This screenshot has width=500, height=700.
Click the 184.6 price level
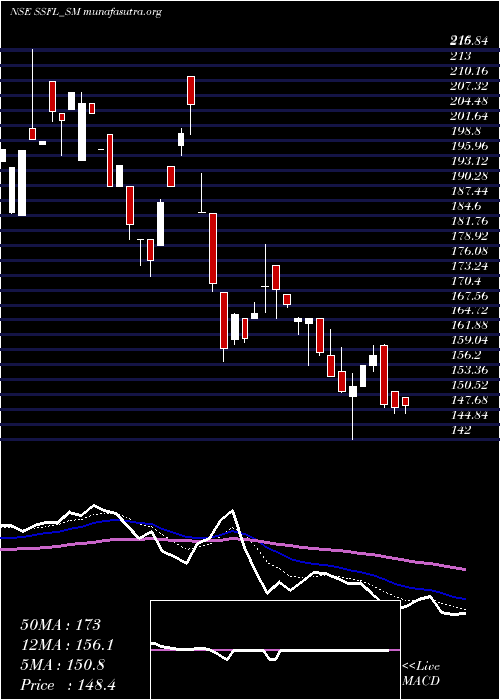465,206
